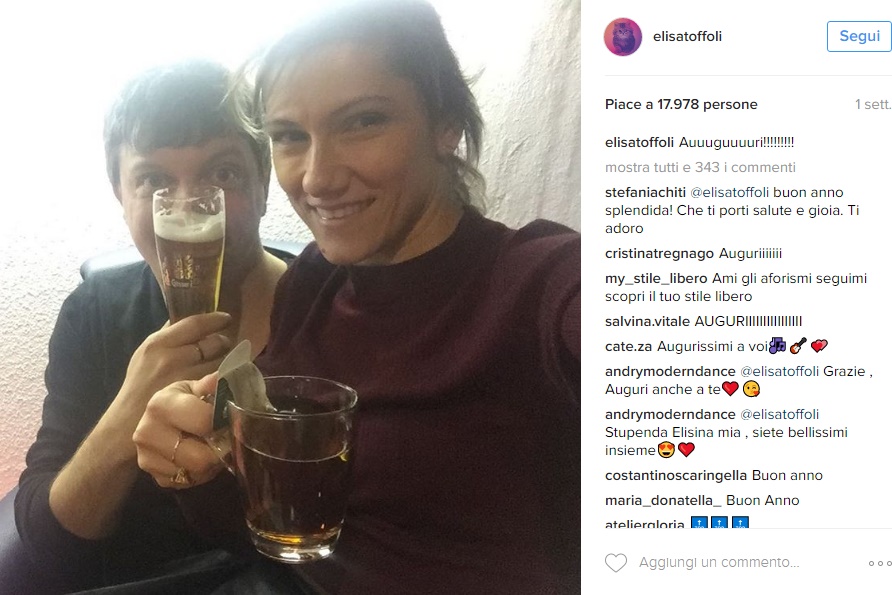The height and width of the screenshot is (595, 892).
Task: View Piace a 17.978 persone likes
Action: coord(681,105)
